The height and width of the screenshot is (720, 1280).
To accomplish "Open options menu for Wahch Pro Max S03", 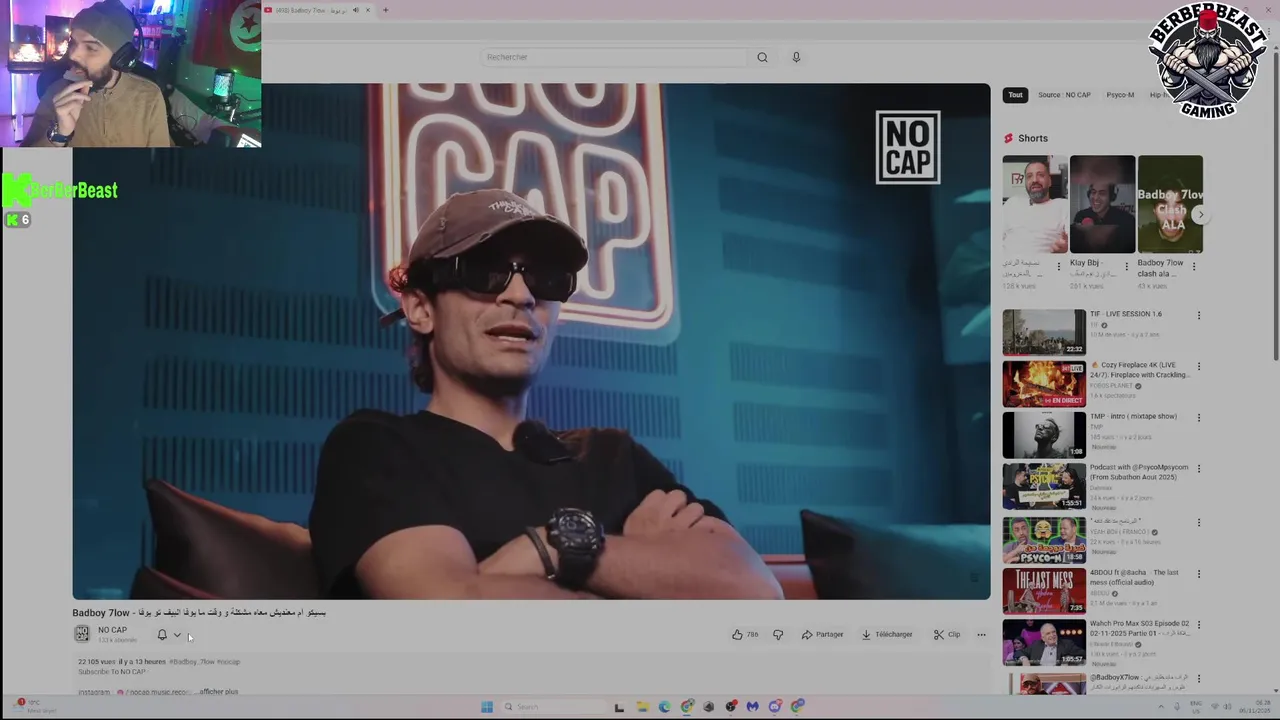I will coord(1199,626).
